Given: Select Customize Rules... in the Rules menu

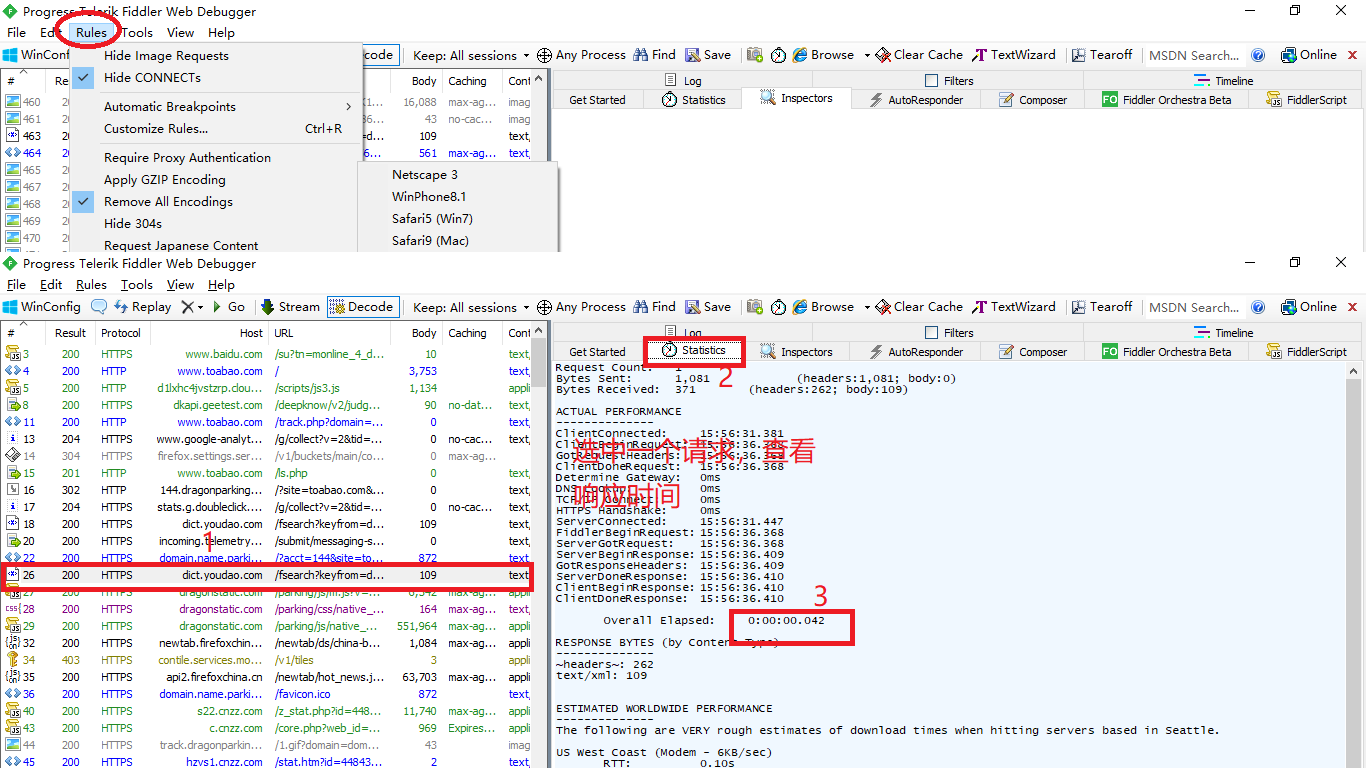Looking at the screenshot, I should [x=216, y=128].
